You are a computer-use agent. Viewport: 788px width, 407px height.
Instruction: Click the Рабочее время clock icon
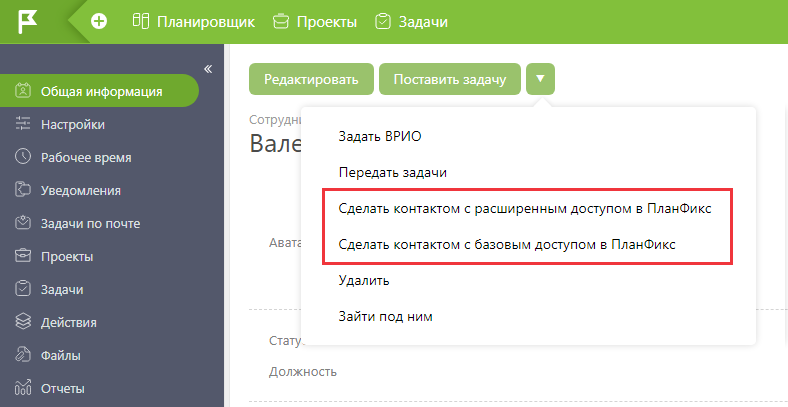tap(23, 157)
